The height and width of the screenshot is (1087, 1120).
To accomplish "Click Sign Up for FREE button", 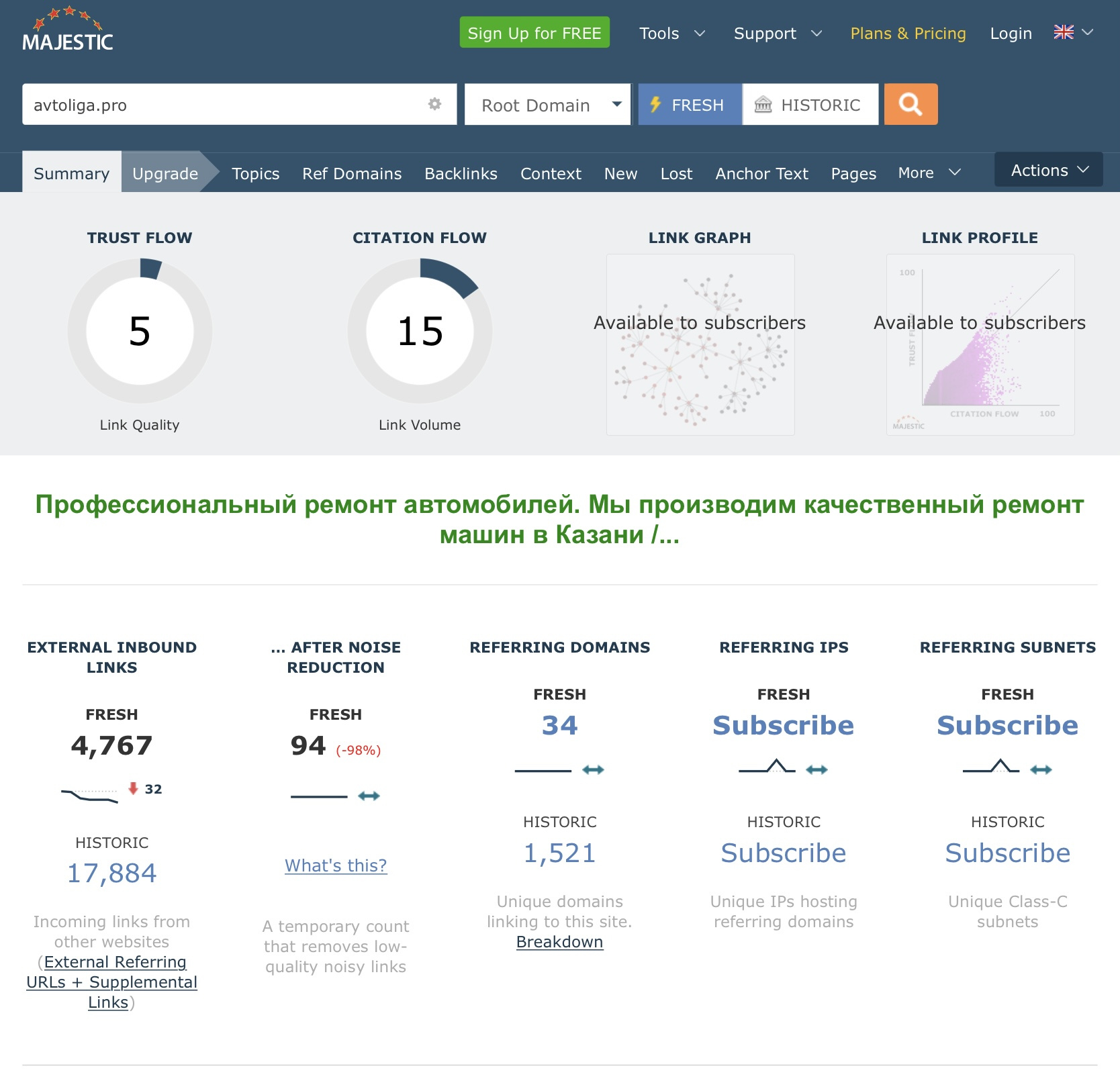I will click(534, 32).
